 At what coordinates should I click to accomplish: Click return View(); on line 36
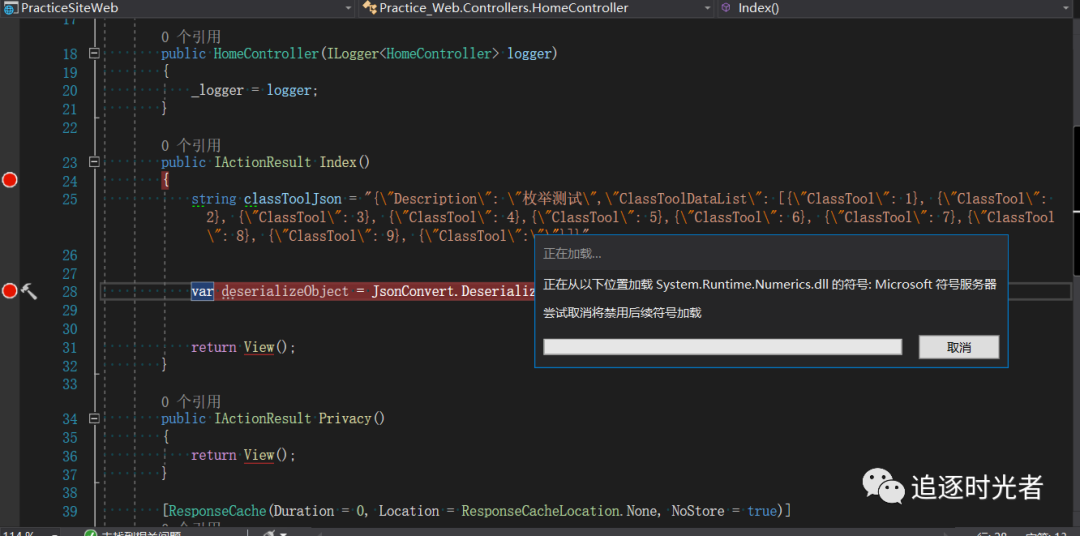click(x=243, y=455)
